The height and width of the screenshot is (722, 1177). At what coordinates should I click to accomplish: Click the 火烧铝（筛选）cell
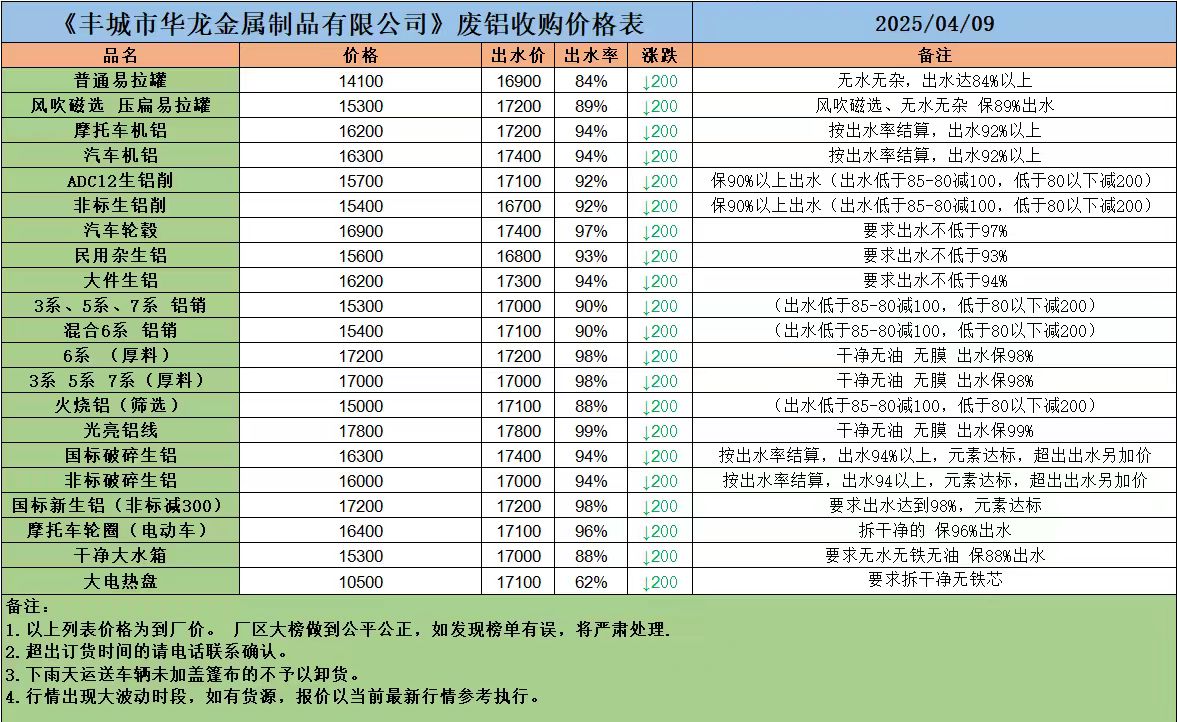121,405
